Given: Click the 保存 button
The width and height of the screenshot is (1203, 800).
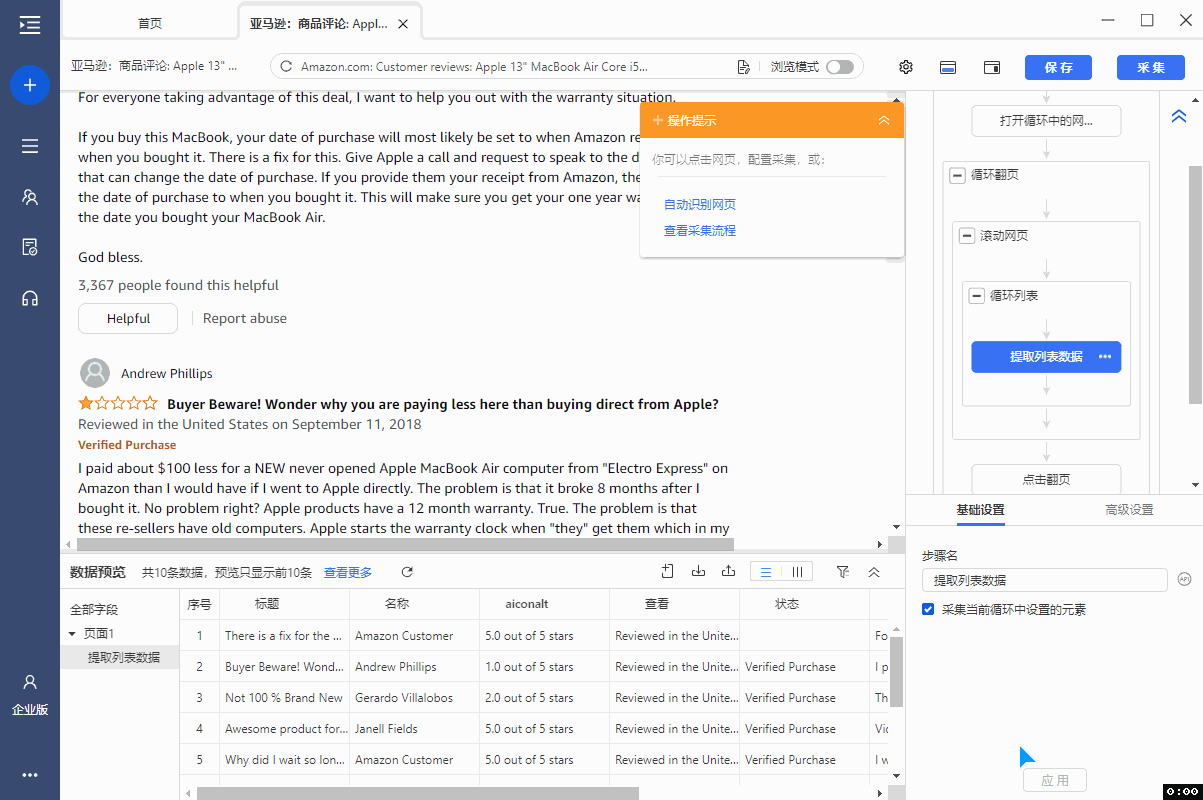Looking at the screenshot, I should pos(1059,67).
